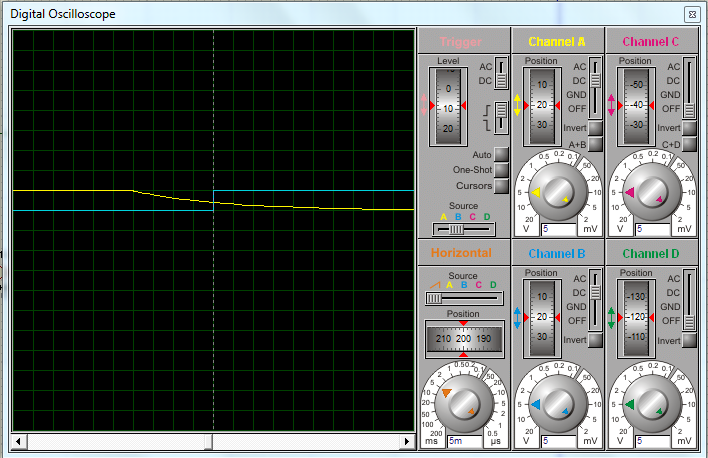The image size is (708, 458).
Task: Click the Trigger panel header
Action: pyautogui.click(x=464, y=41)
